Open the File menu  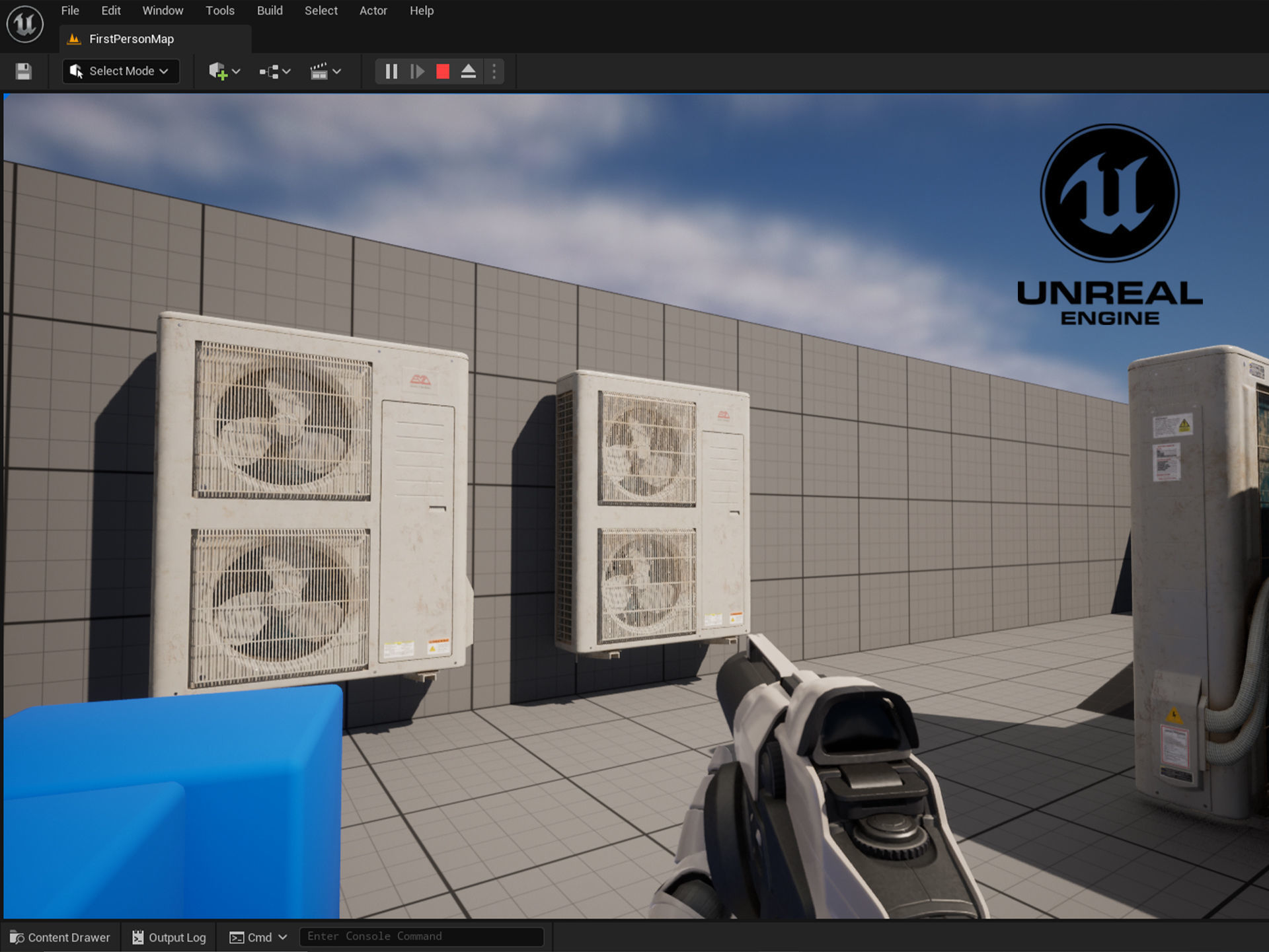point(70,11)
